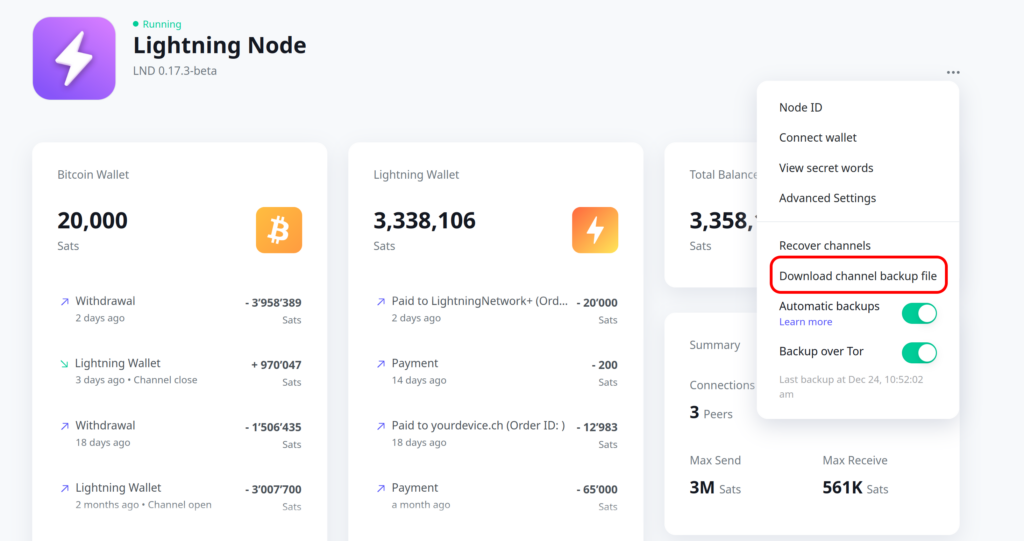Open Advanced Settings from menu
1024x541 pixels.
(827, 198)
